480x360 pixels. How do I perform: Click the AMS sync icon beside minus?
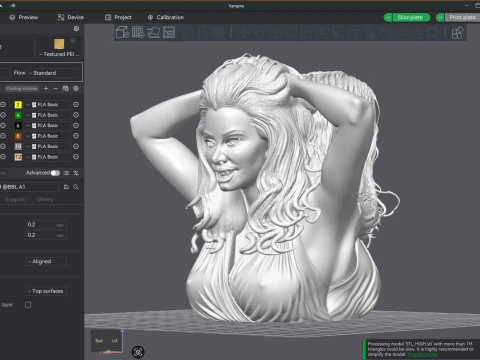pyautogui.click(x=66, y=88)
